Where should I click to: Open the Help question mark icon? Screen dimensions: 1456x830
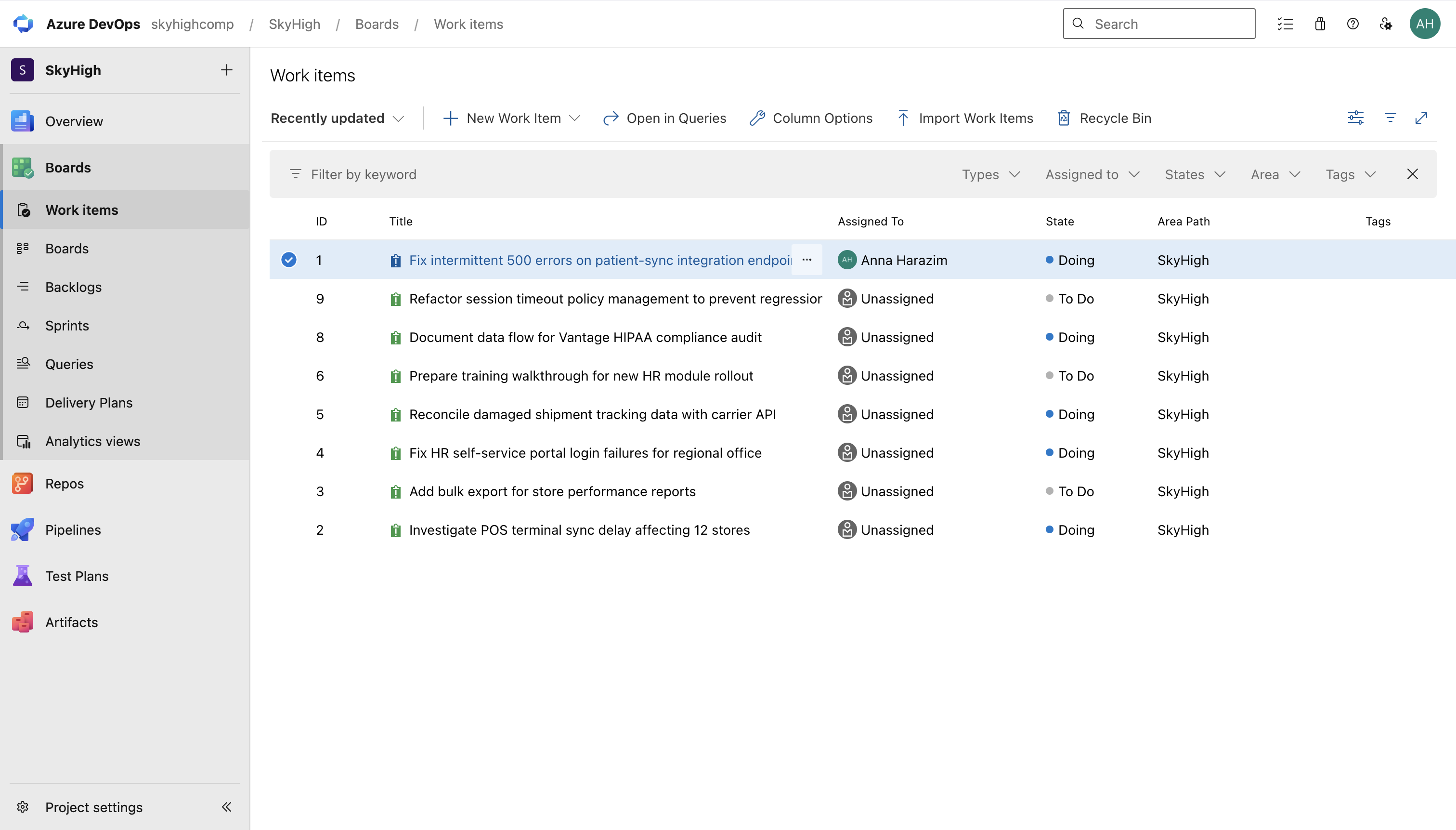click(1353, 24)
